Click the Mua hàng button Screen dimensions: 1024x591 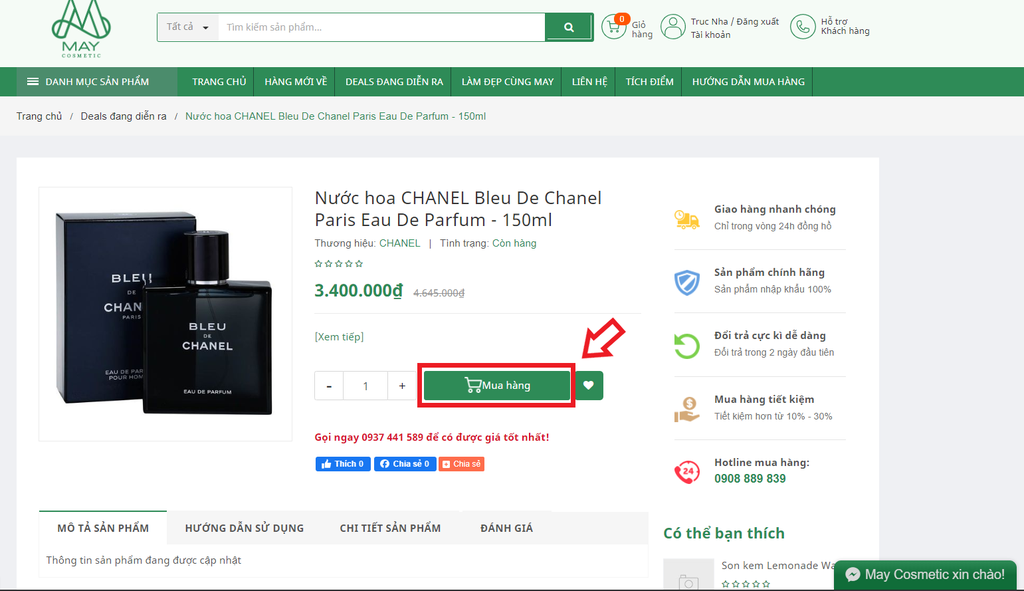click(497, 385)
